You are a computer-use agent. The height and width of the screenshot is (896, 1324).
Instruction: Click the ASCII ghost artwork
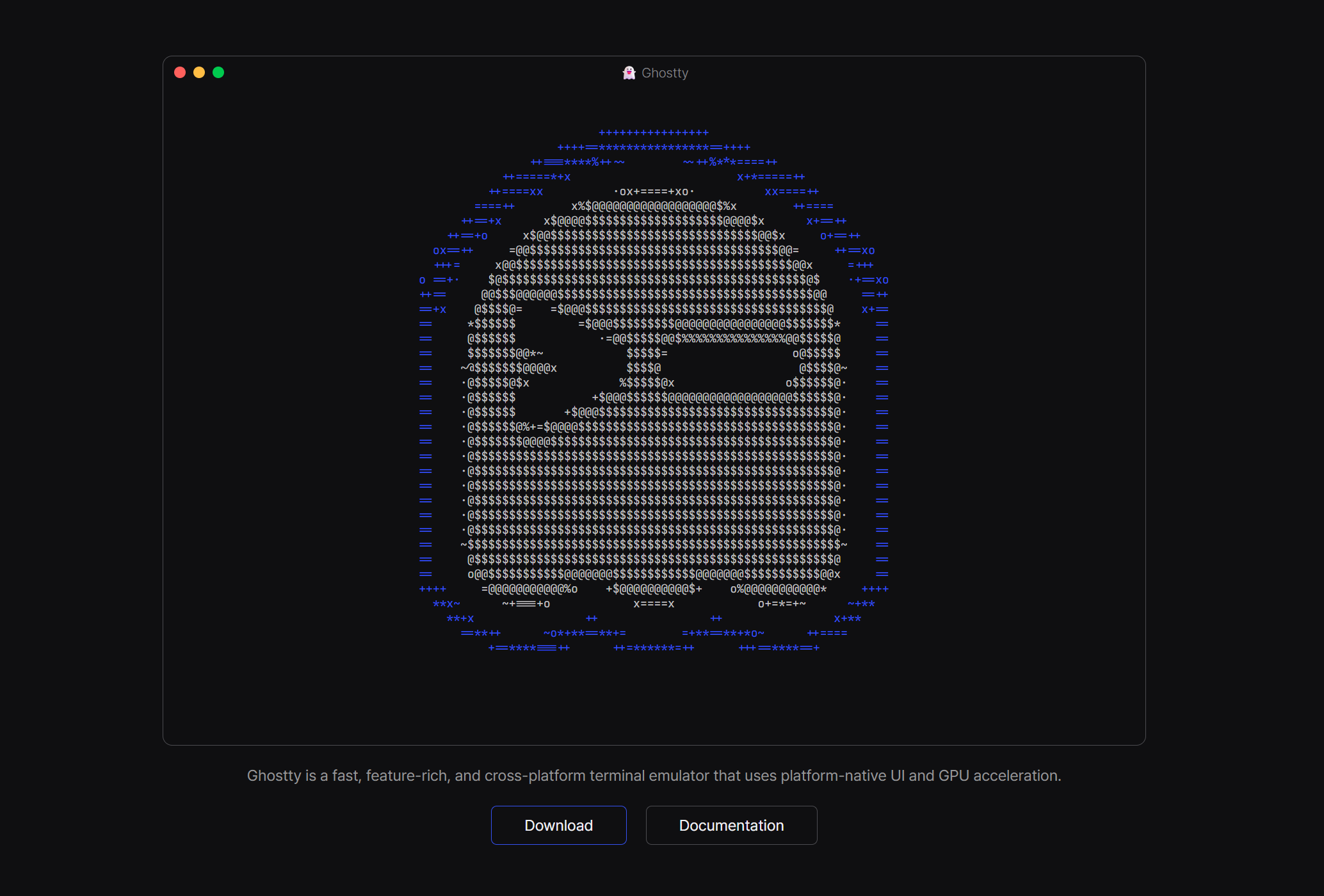click(x=654, y=390)
